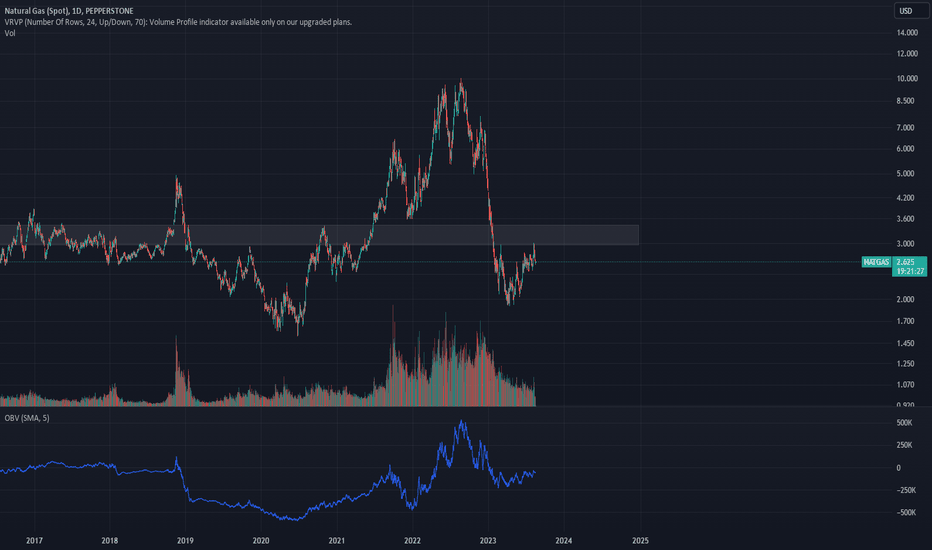Screen dimensions: 932x550
Task: Click the 6.000 price axis label
Action: (x=905, y=149)
